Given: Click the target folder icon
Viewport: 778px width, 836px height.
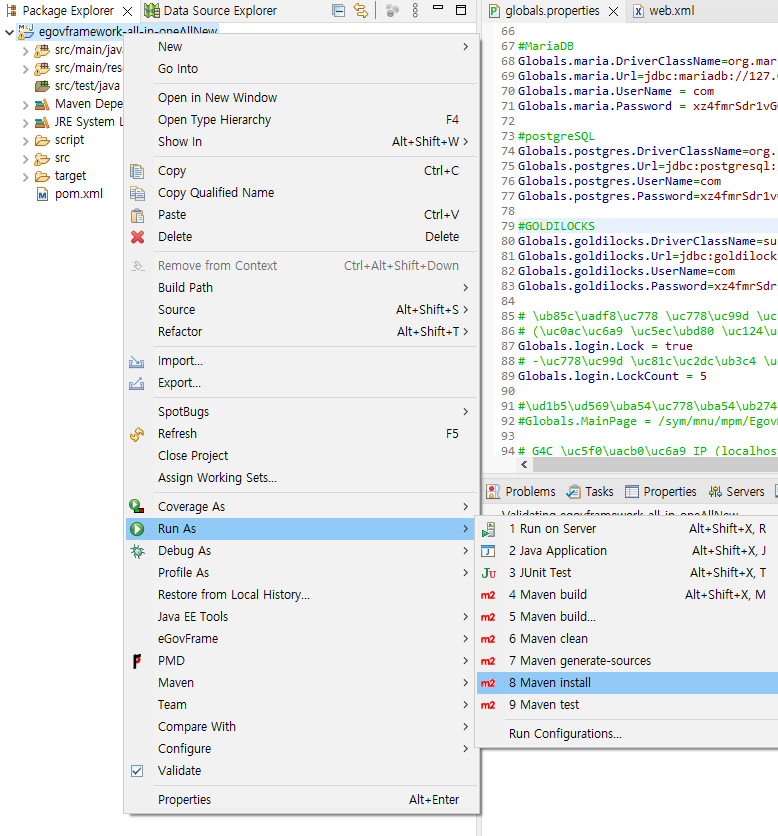Looking at the screenshot, I should coord(42,176).
